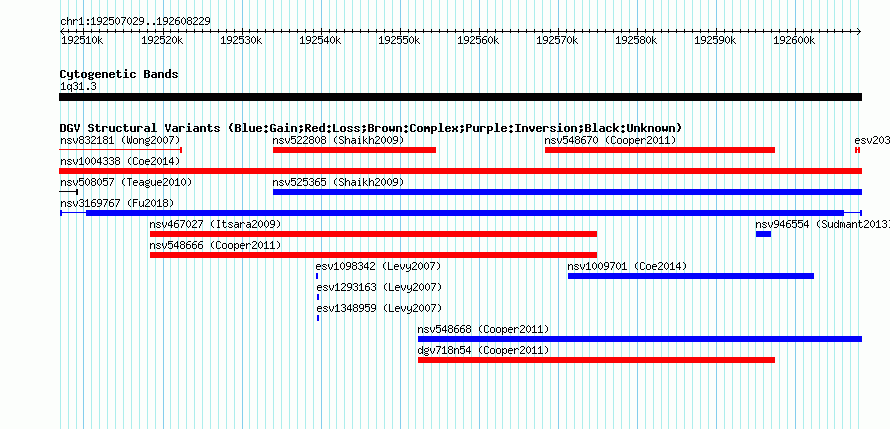
Task: Select the nsv508057 (Teague2010) label
Action: [126, 182]
